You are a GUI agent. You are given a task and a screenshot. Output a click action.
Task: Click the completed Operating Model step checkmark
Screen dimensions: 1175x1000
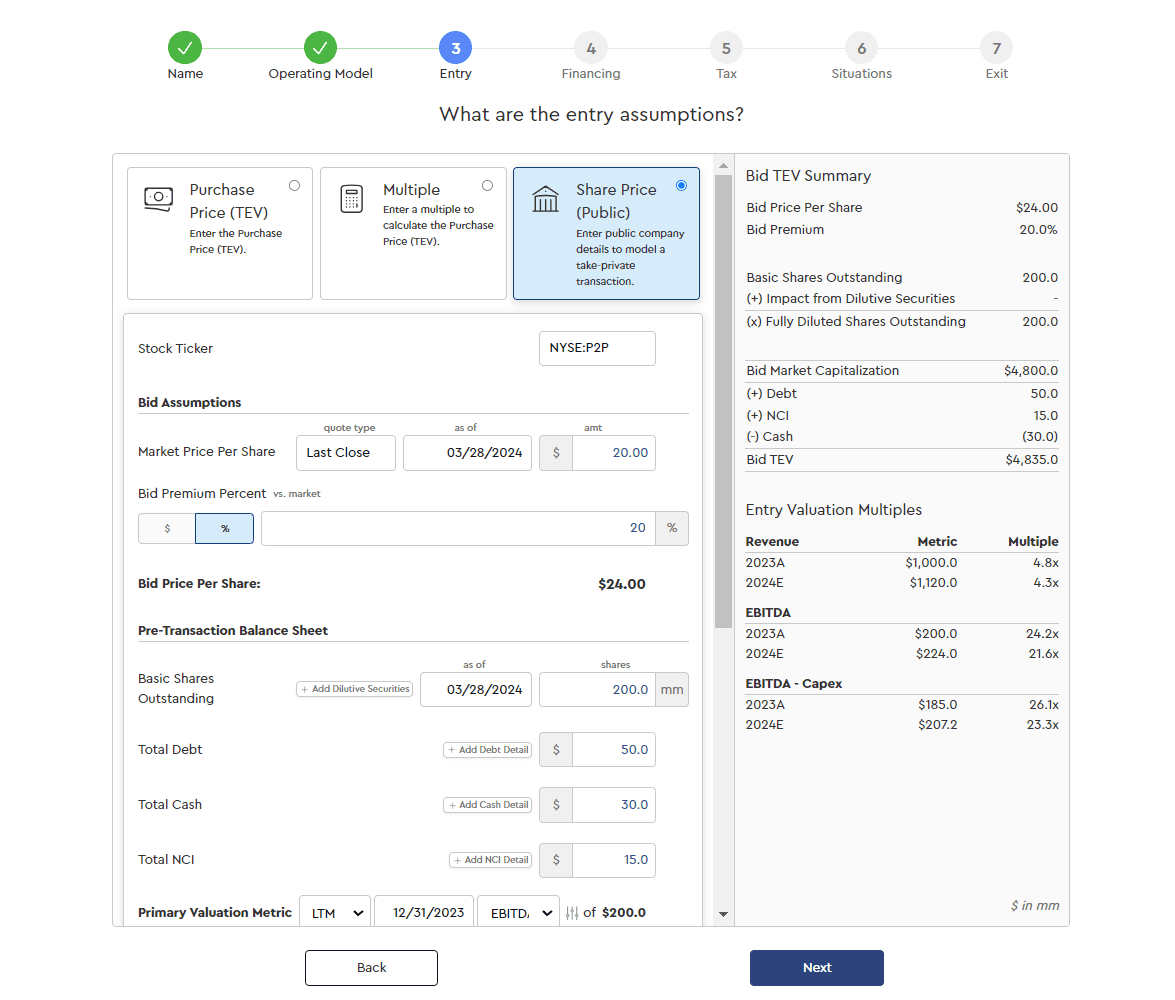click(x=320, y=48)
